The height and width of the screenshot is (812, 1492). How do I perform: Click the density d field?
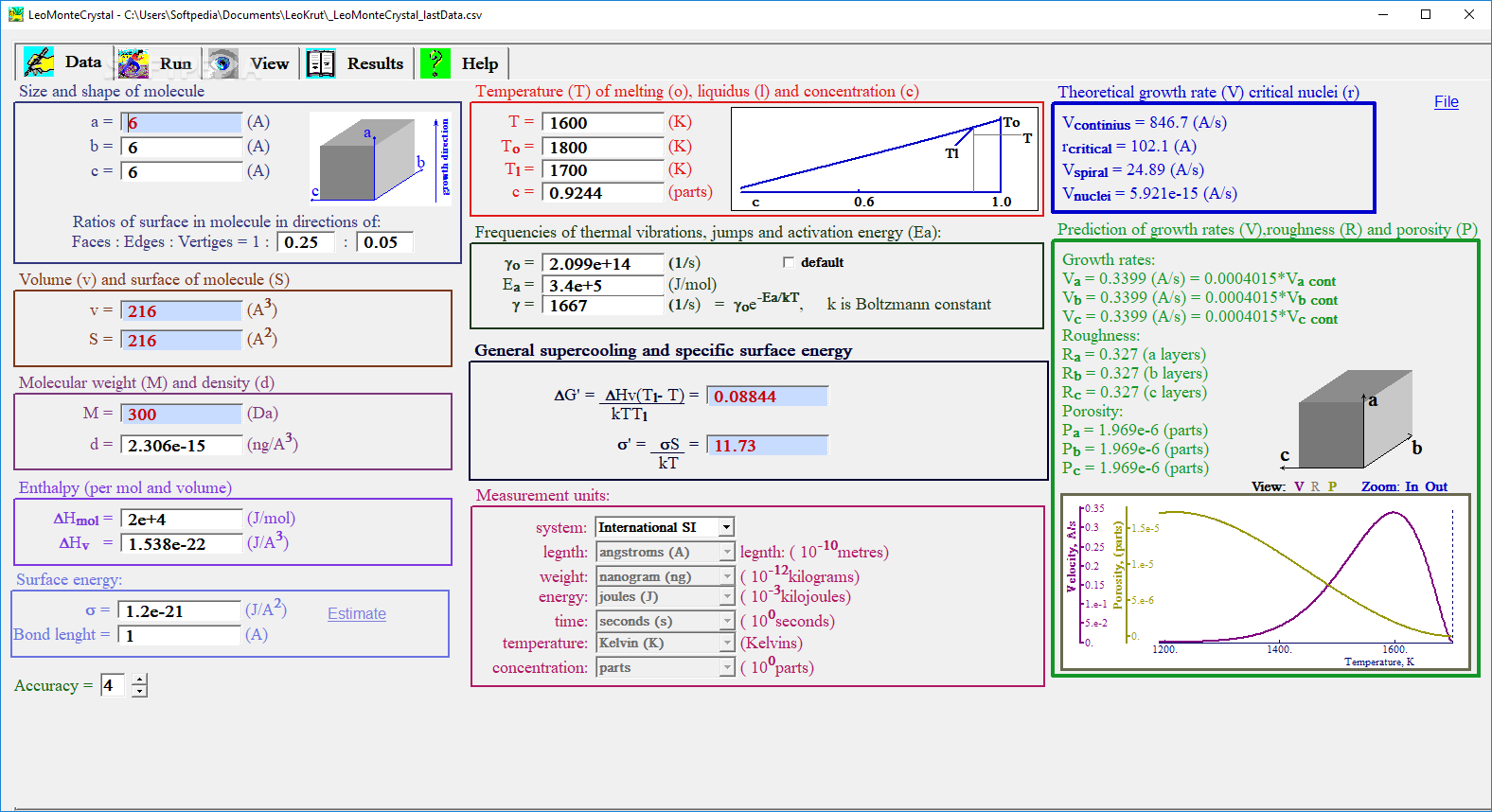pyautogui.click(x=182, y=446)
